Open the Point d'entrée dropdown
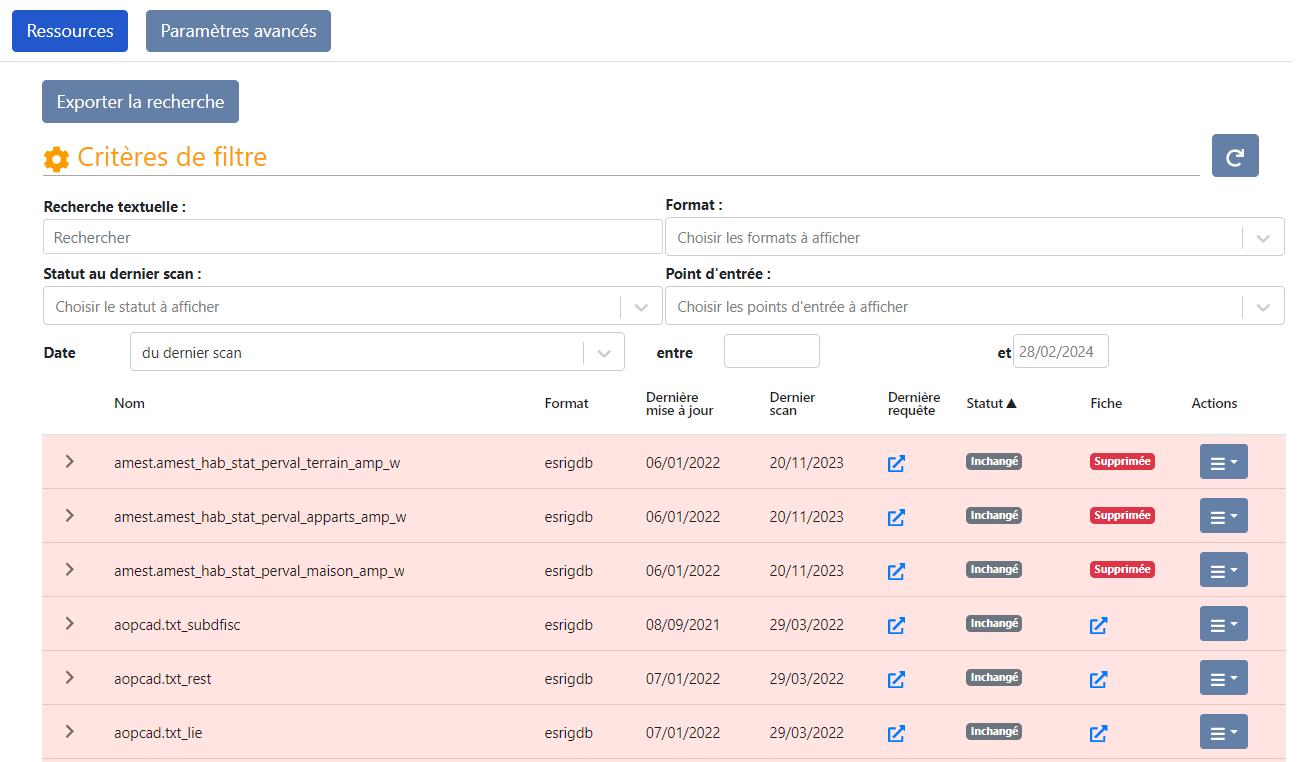Screen dimensions: 1305x762 coord(975,306)
